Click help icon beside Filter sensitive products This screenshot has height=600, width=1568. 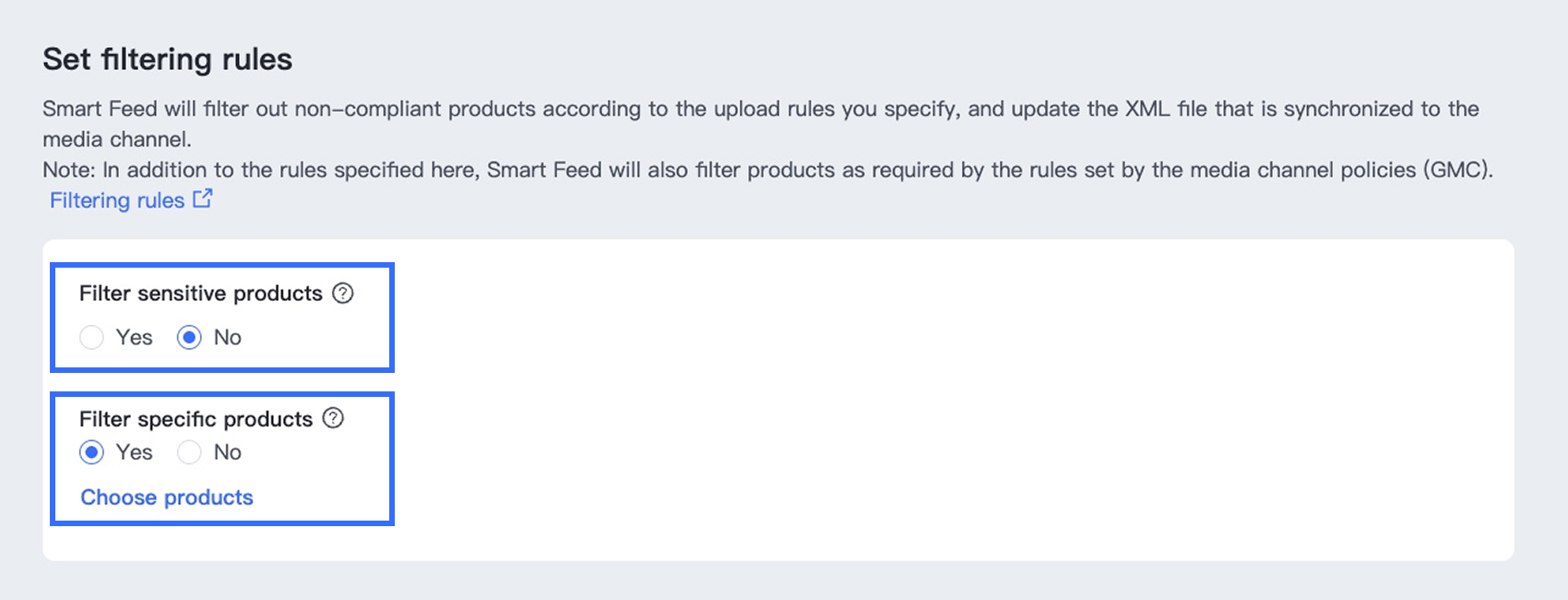[x=343, y=294]
